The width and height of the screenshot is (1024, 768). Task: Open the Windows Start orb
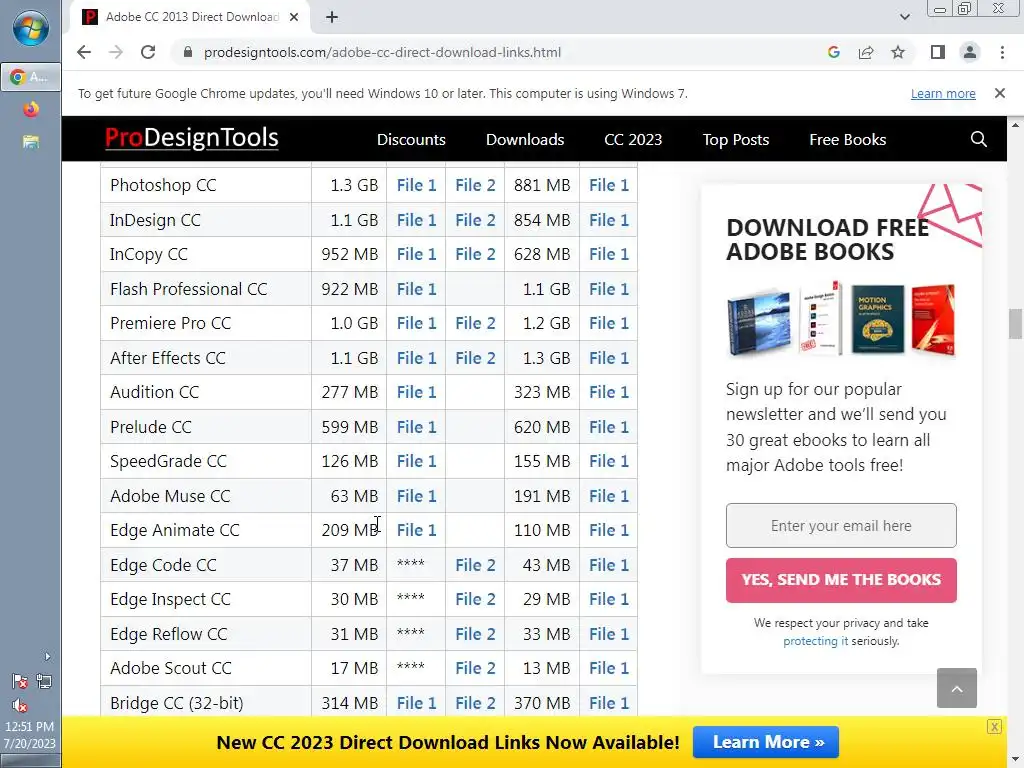click(x=31, y=29)
